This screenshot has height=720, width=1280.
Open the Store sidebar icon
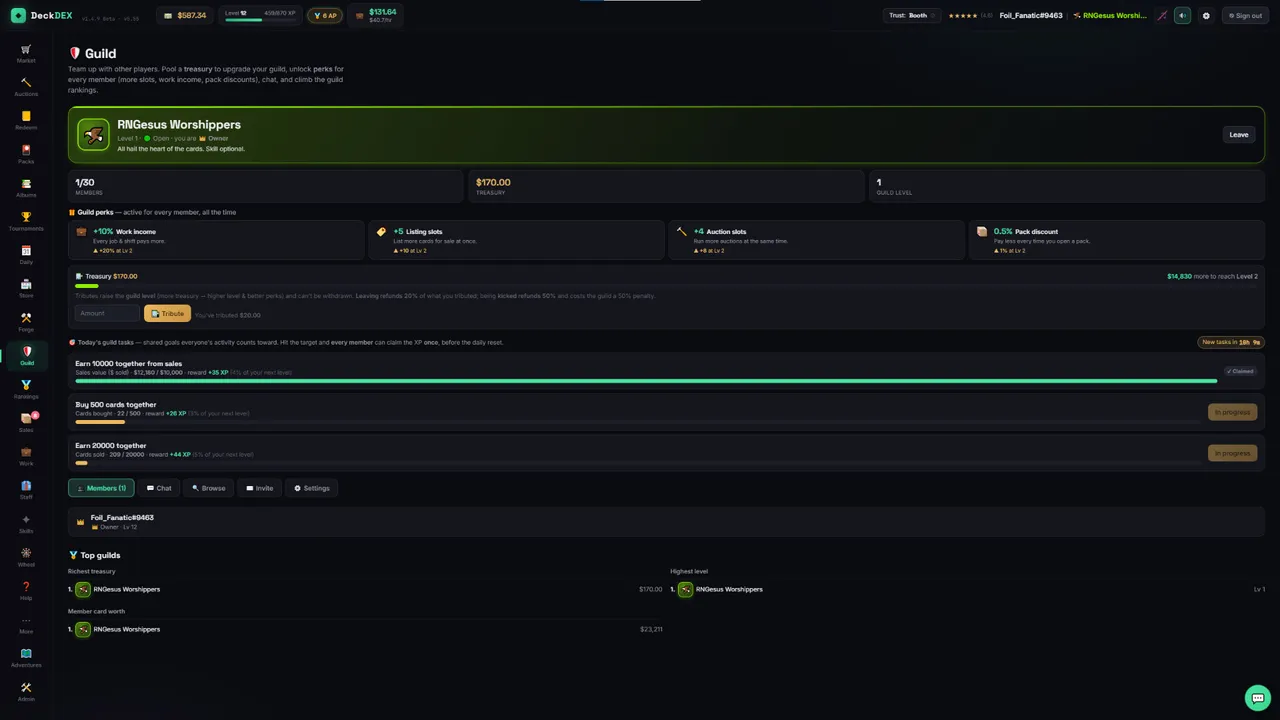click(26, 289)
